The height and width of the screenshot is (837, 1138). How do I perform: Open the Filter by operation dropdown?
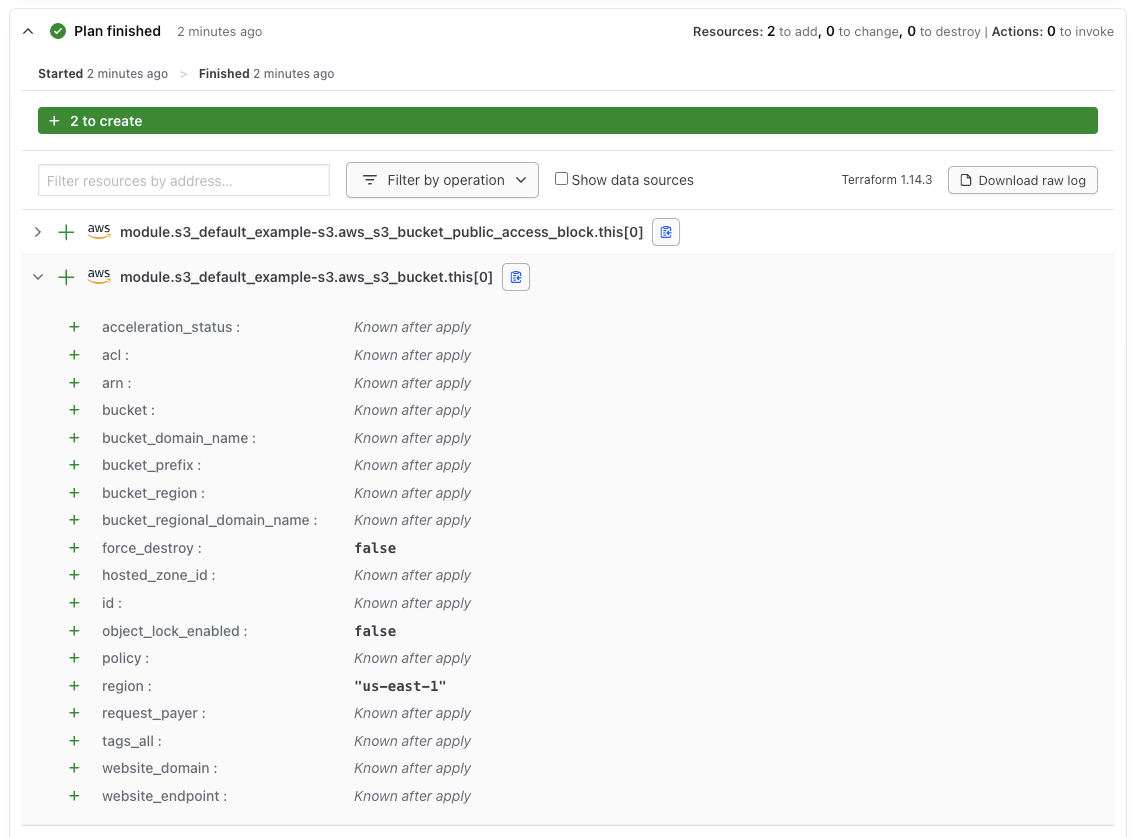442,180
